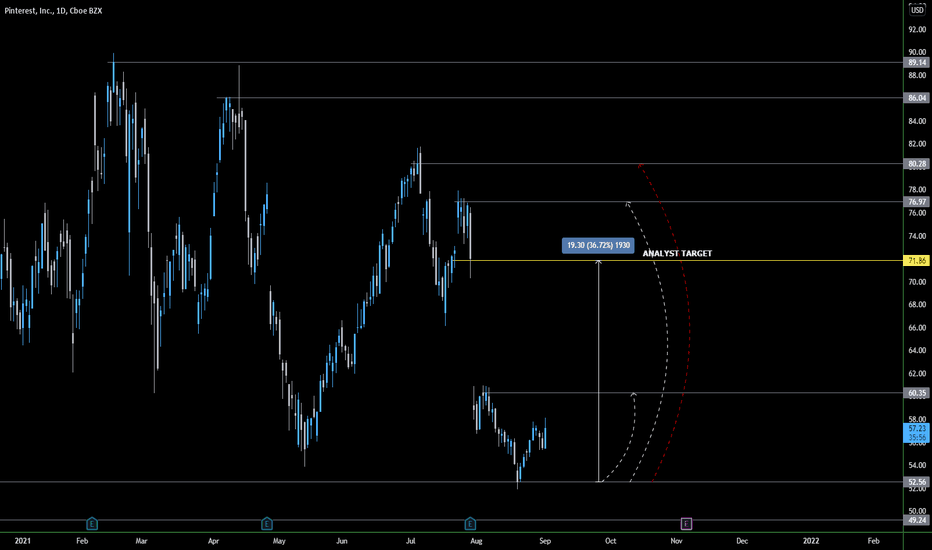The width and height of the screenshot is (932, 550).
Task: Click the Oct label on time axis
Action: click(610, 541)
